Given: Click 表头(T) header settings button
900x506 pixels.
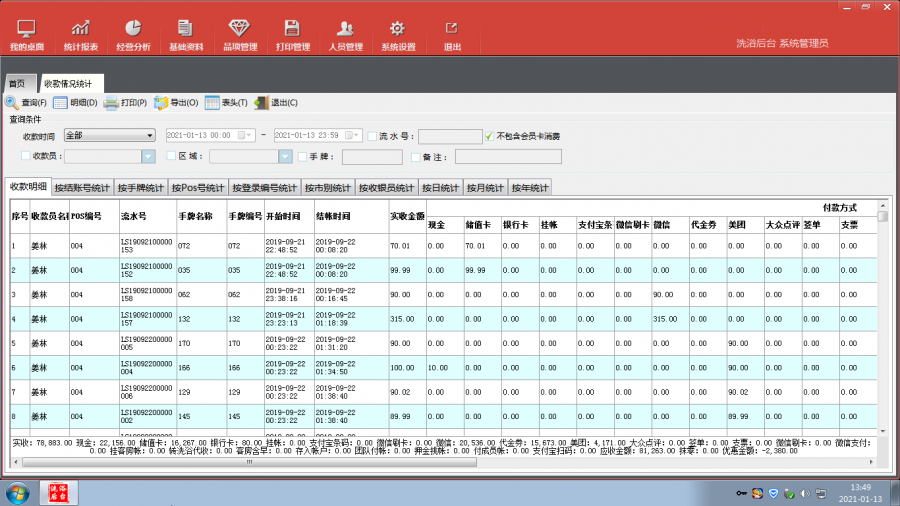Looking at the screenshot, I should (x=226, y=102).
